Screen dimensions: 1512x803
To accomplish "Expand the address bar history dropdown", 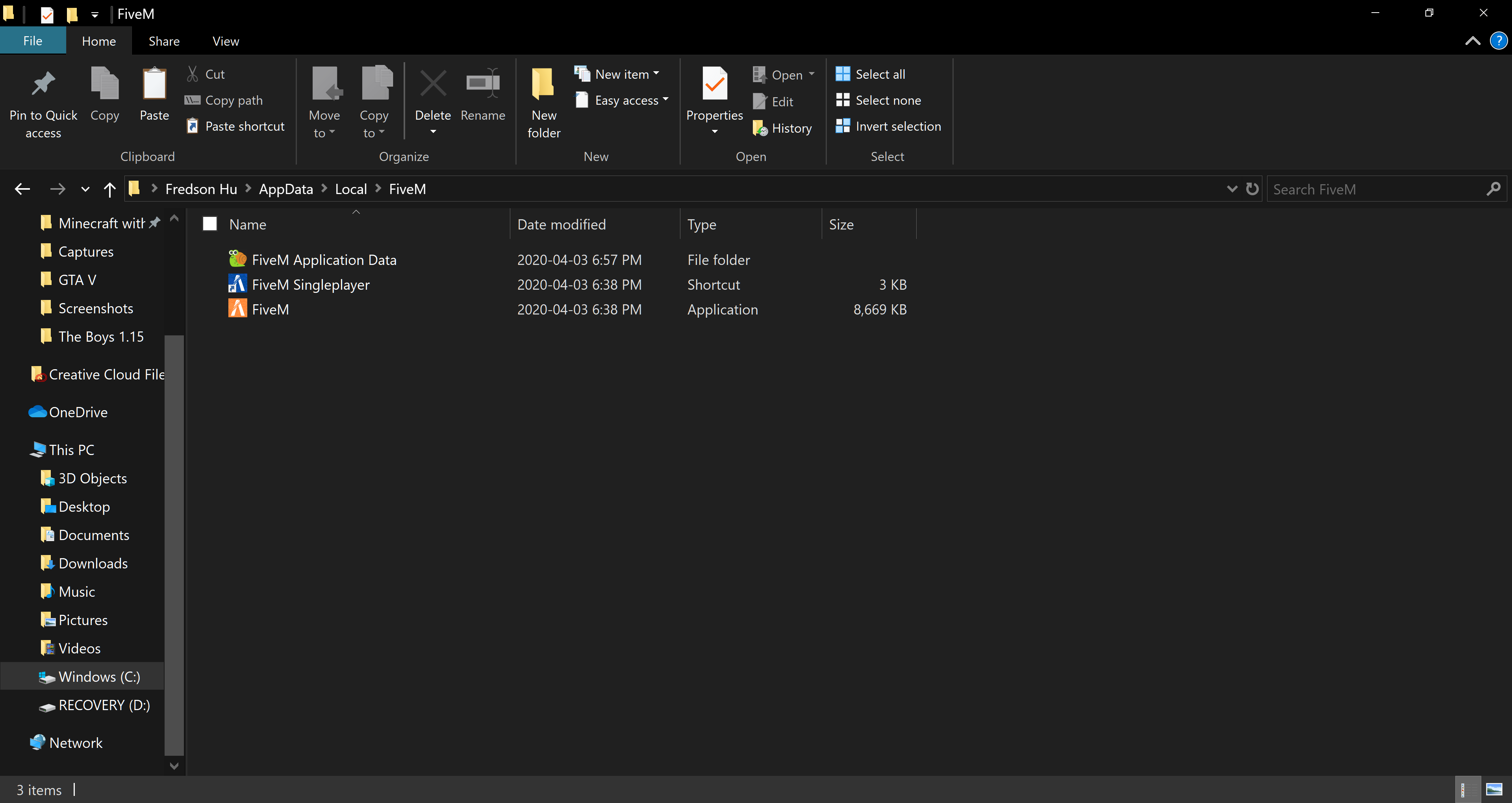I will coord(1232,189).
